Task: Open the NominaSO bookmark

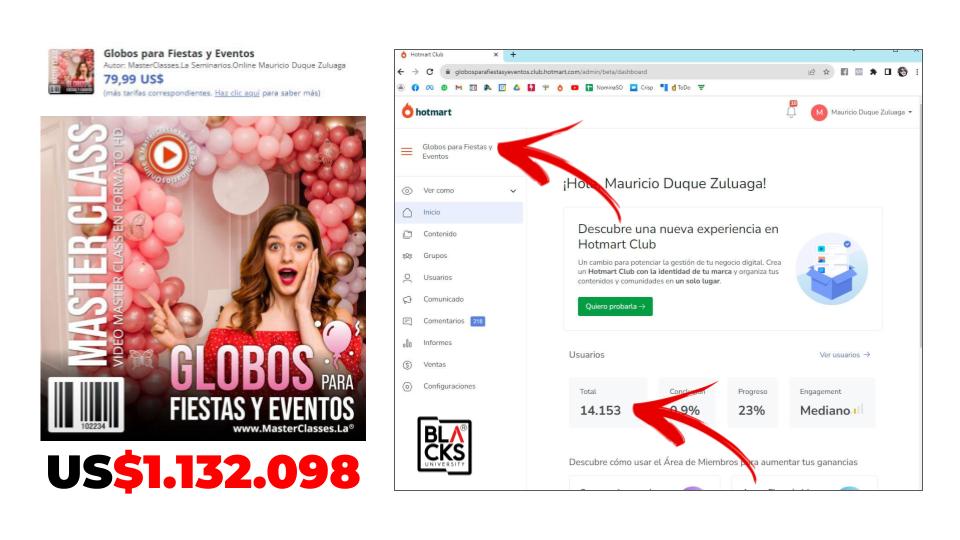Action: (603, 88)
